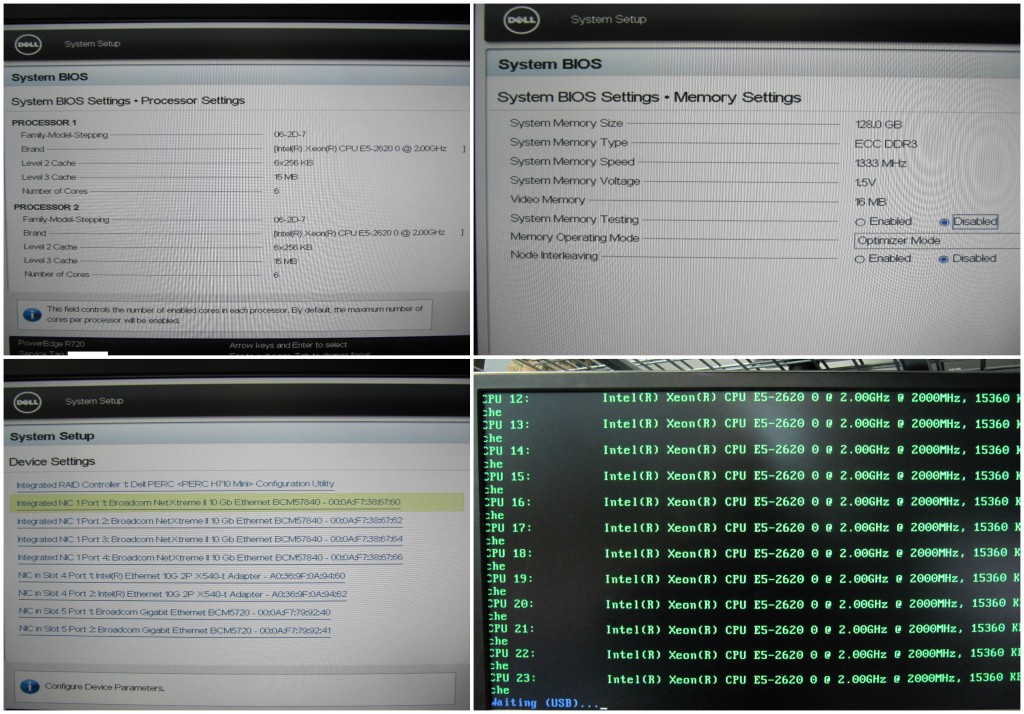
Task: Click the Memory Operating Mode label
Action: pyautogui.click(x=574, y=238)
